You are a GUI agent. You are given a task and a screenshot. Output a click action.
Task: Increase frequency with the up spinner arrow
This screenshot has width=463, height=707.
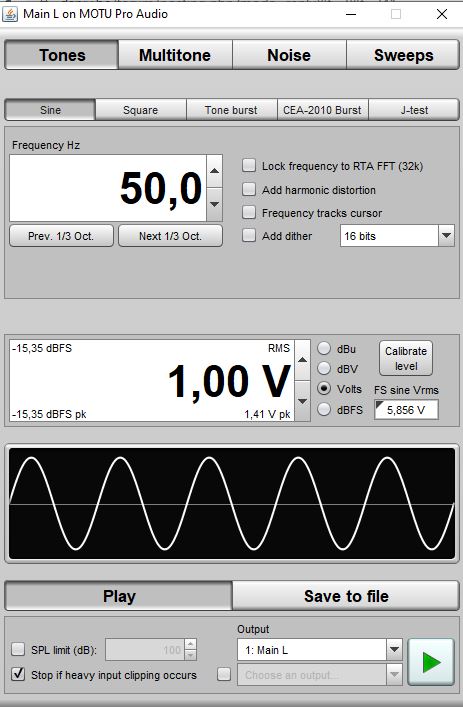(x=215, y=171)
